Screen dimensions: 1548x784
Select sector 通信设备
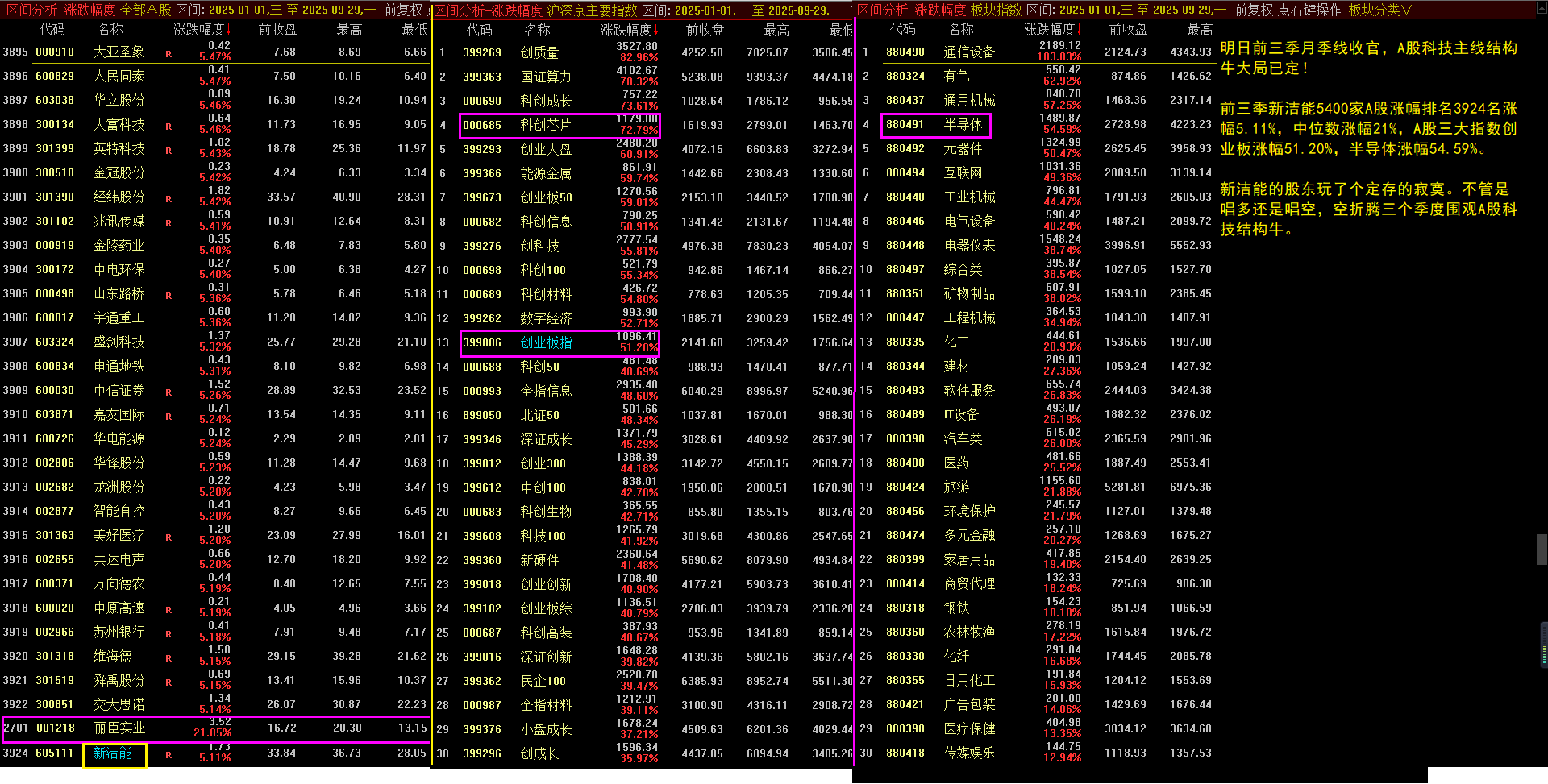(969, 52)
